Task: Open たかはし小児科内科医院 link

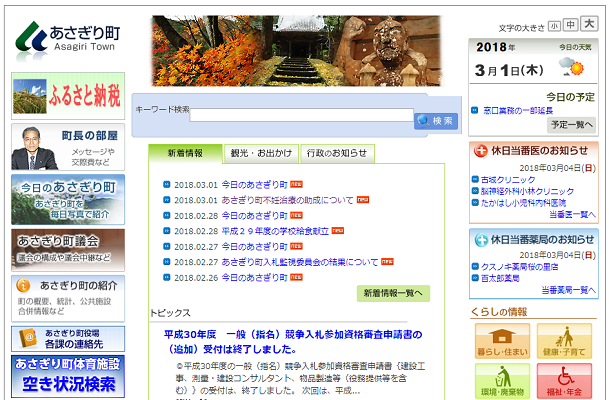Action: coord(523,203)
